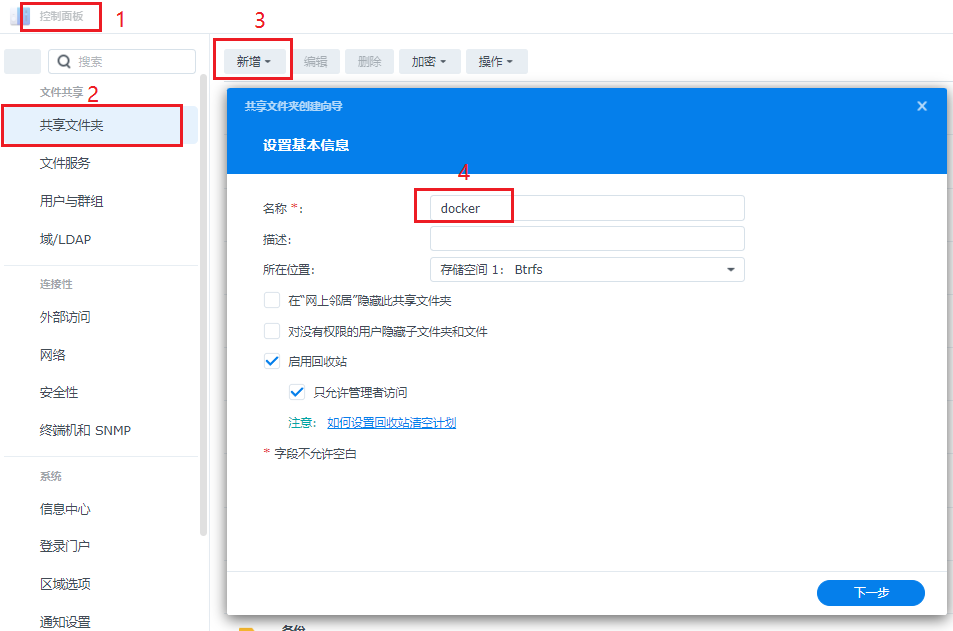The image size is (953, 631).
Task: Click the 所在位置 label
Action: tap(289, 270)
